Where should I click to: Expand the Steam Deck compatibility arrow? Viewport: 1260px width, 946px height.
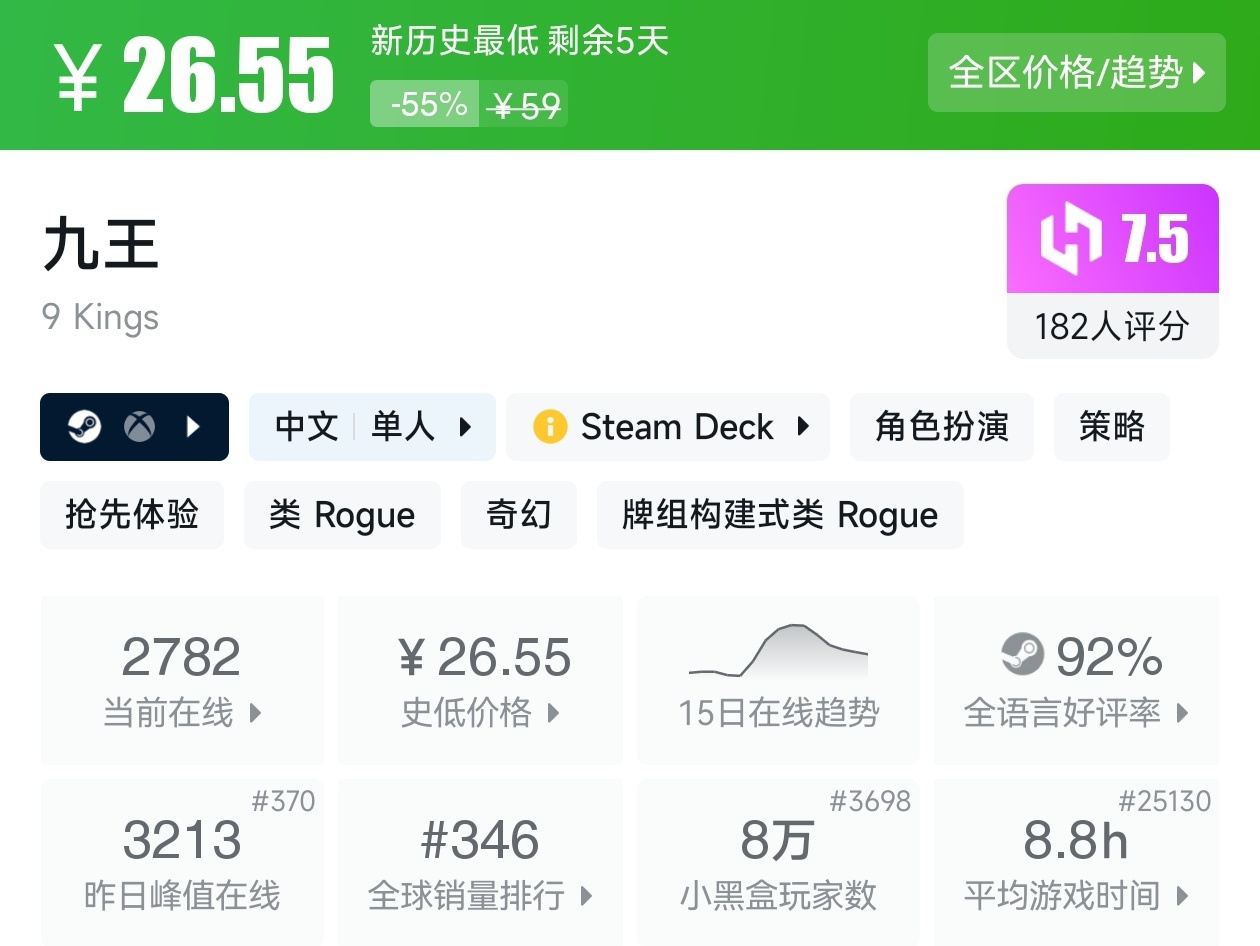(x=803, y=427)
